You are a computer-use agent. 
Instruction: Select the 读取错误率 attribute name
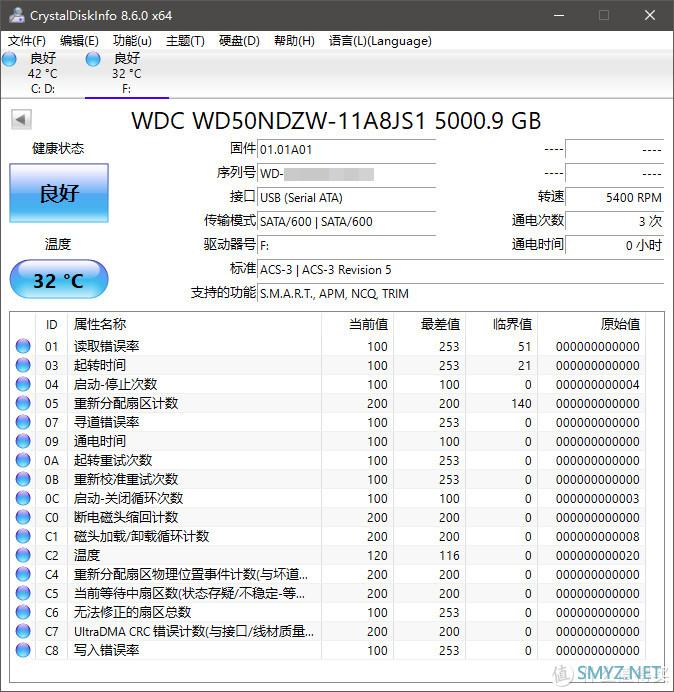106,346
